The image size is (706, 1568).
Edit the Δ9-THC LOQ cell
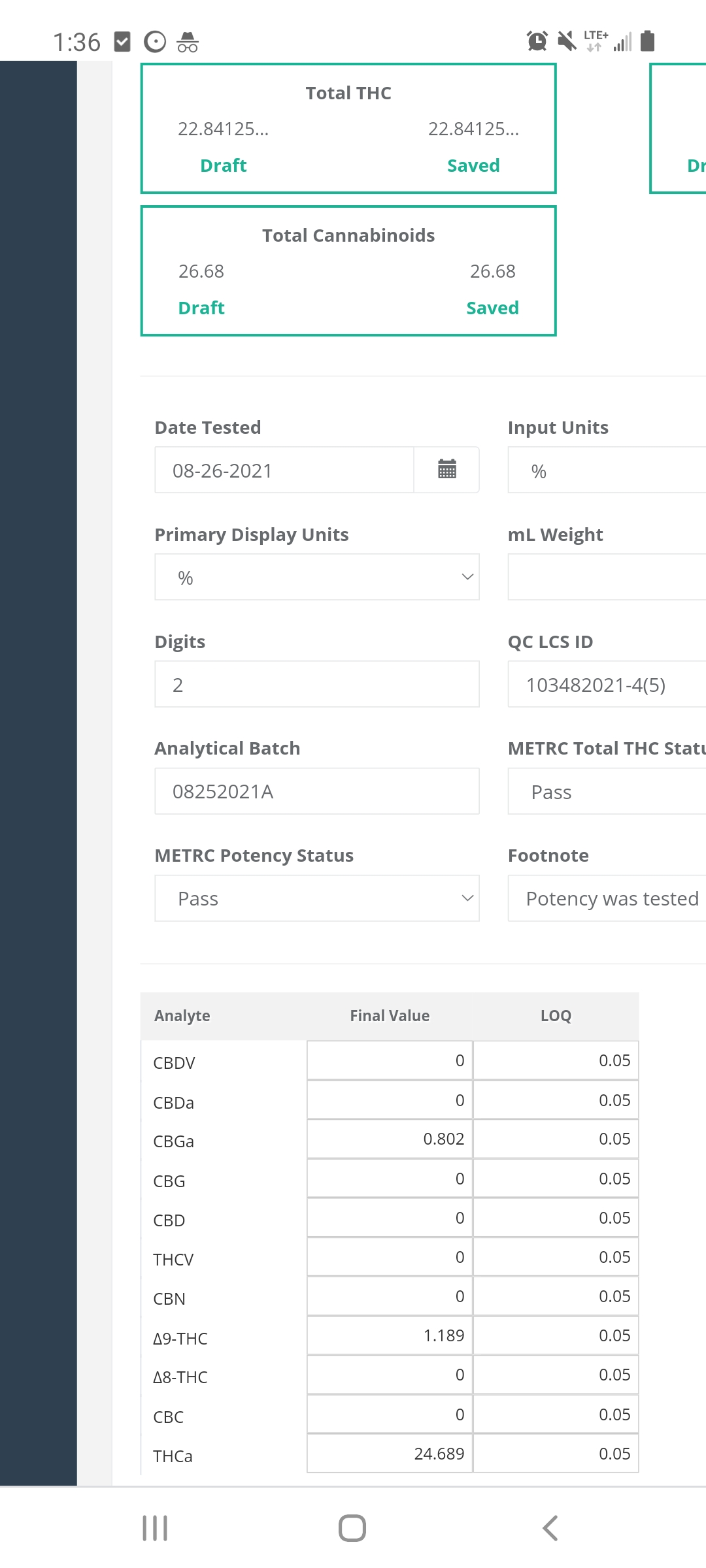[x=556, y=1335]
